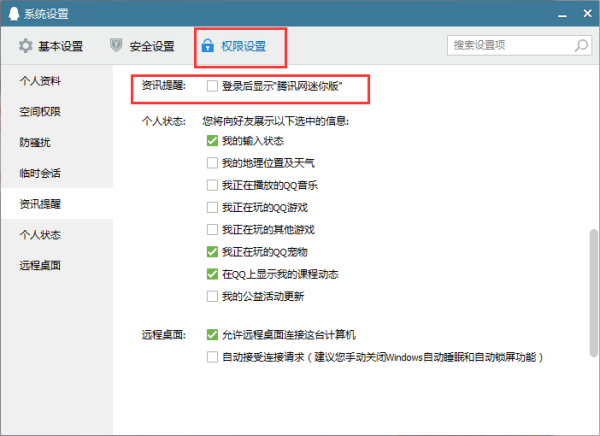Check 我的地理位置及天气
This screenshot has width=600, height=436.
tap(212, 163)
